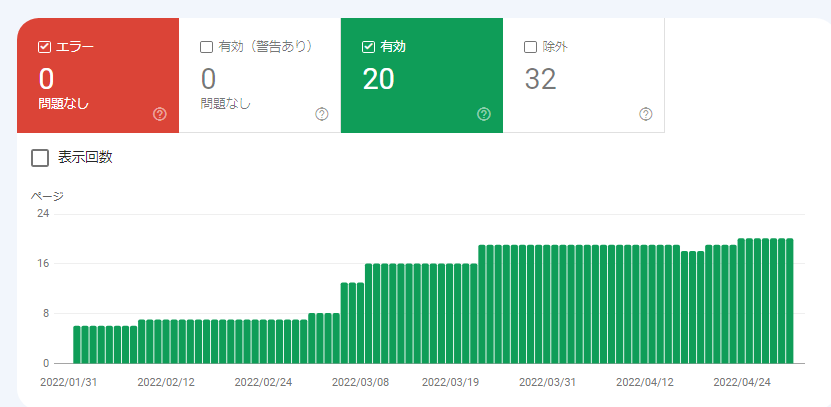Select the 除外 status card
831x407 pixels.
coord(584,75)
